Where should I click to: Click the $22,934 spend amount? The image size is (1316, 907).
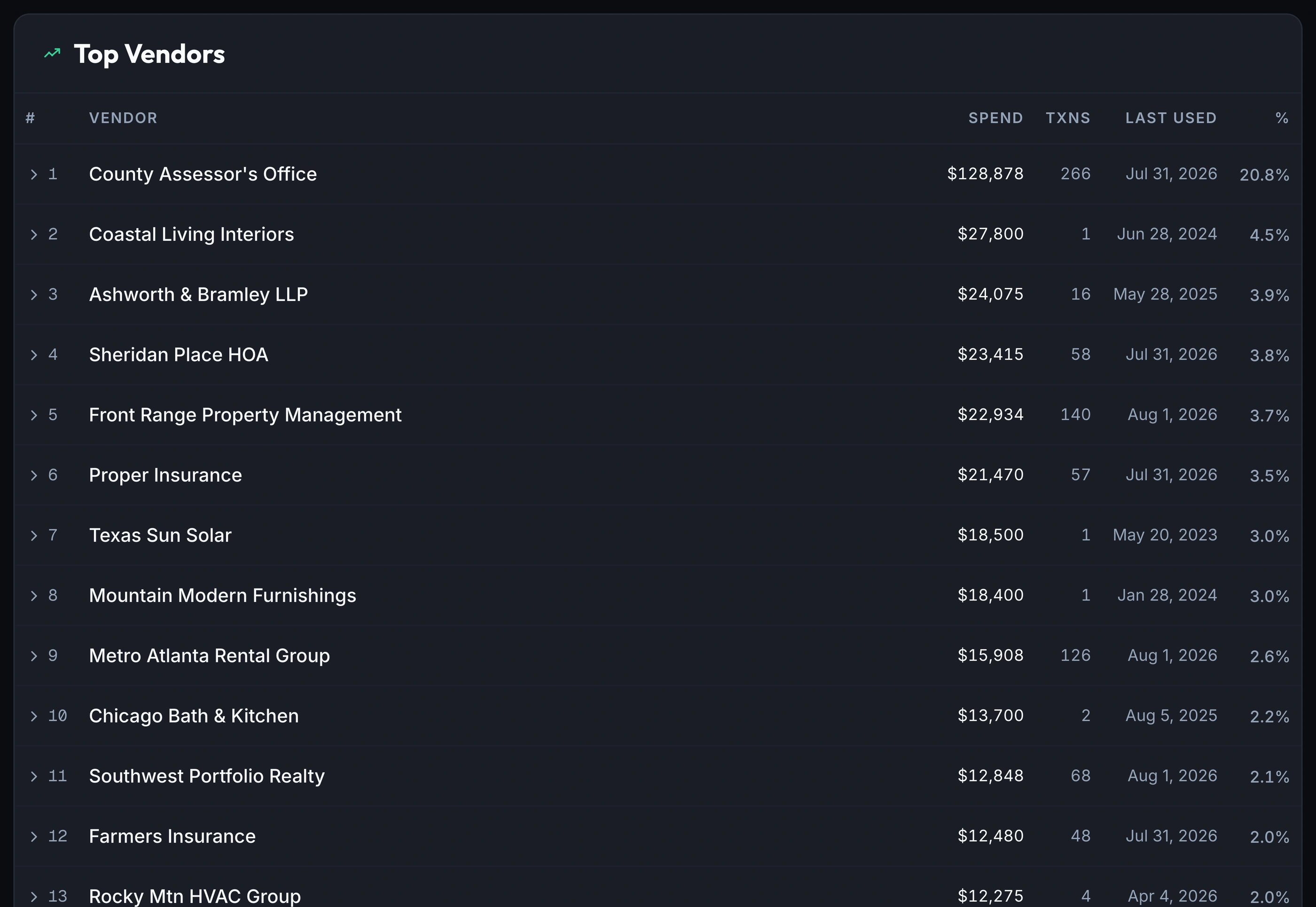click(x=991, y=415)
